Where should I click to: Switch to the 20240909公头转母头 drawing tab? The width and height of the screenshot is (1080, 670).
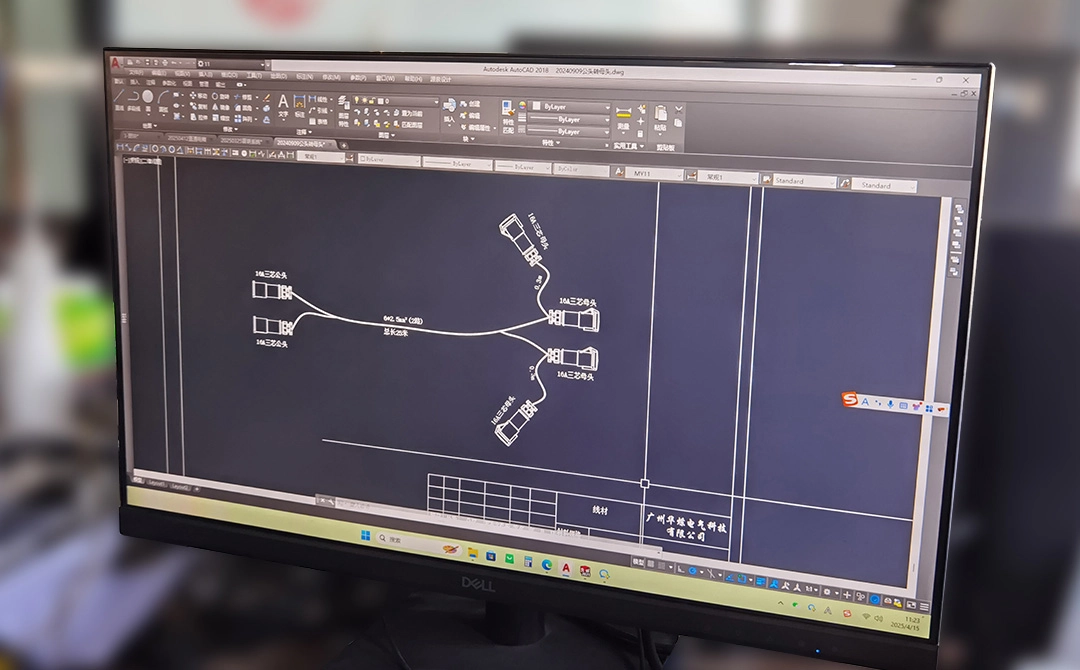click(x=300, y=143)
